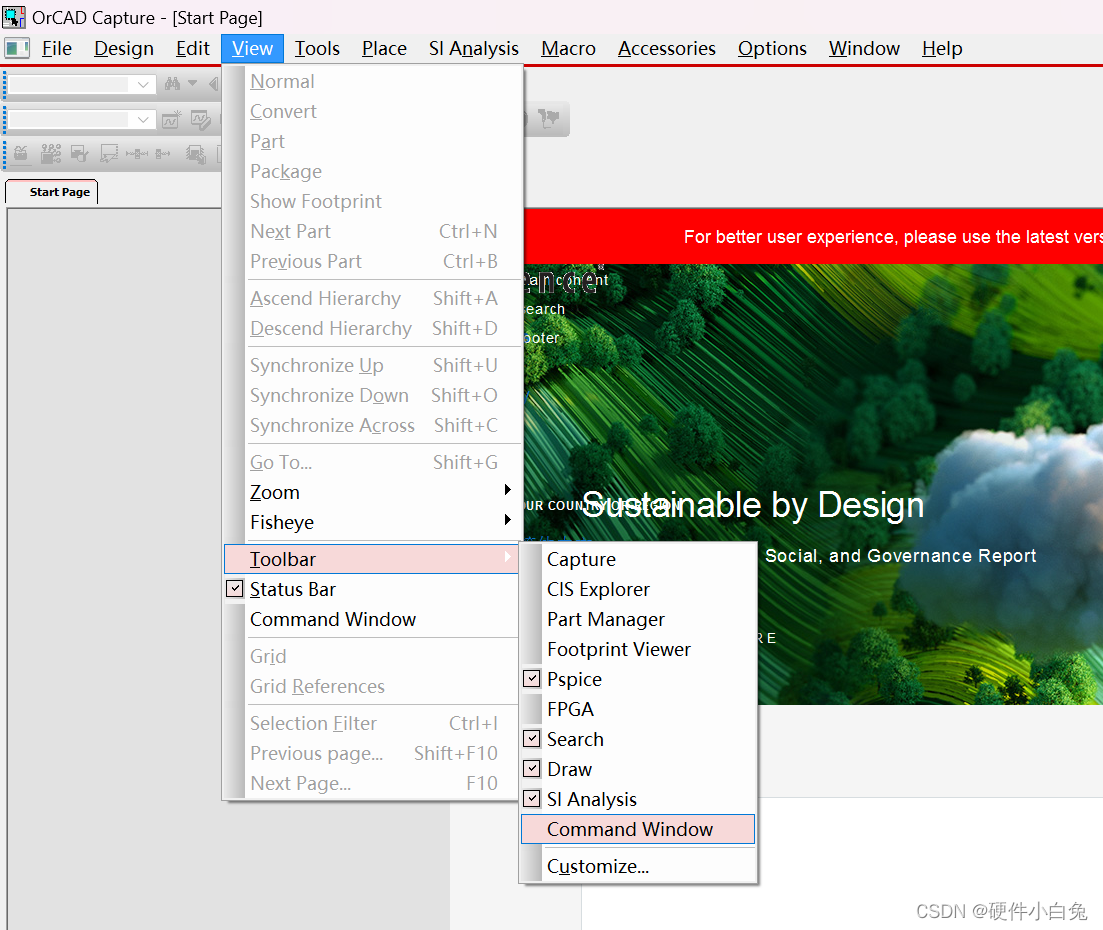Click the Edit Simulation Profile icon
The width and height of the screenshot is (1103, 930).
pos(201,119)
